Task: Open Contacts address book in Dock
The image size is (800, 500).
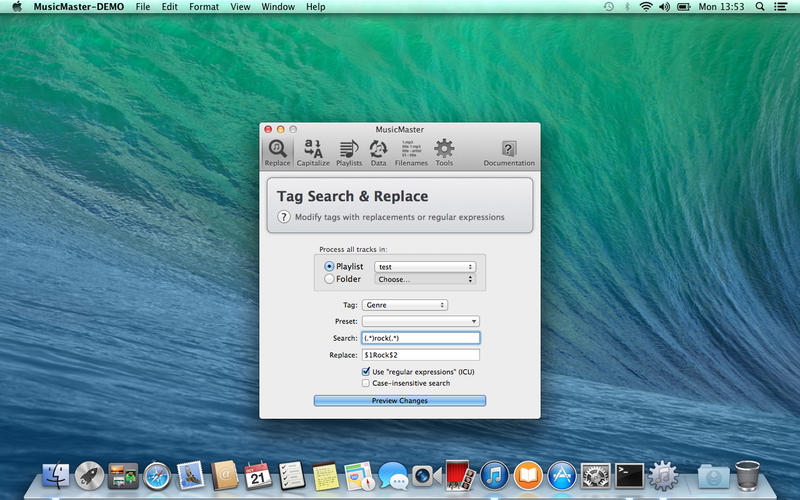Action: pyautogui.click(x=224, y=476)
